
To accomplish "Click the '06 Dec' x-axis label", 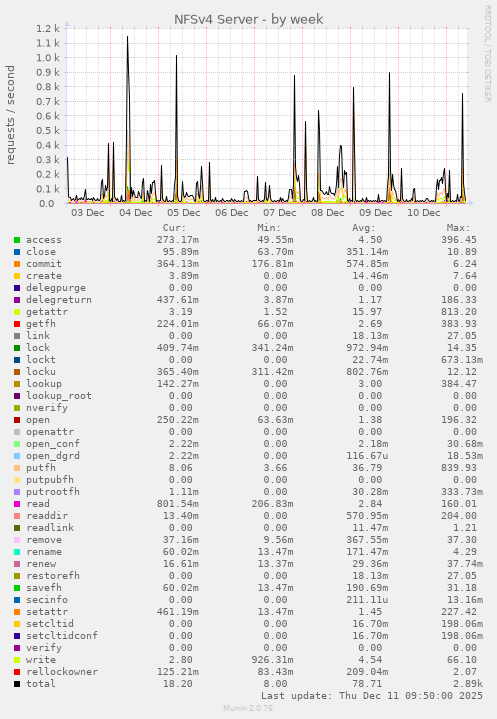I will (232, 213).
